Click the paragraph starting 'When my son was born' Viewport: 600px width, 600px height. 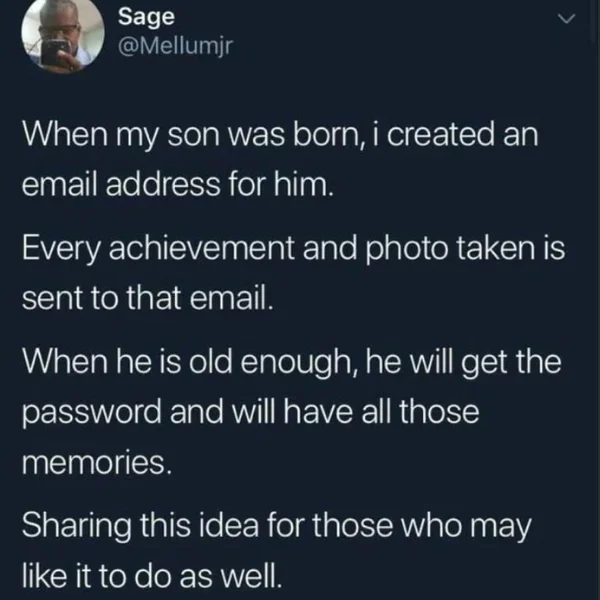pyautogui.click(x=280, y=160)
